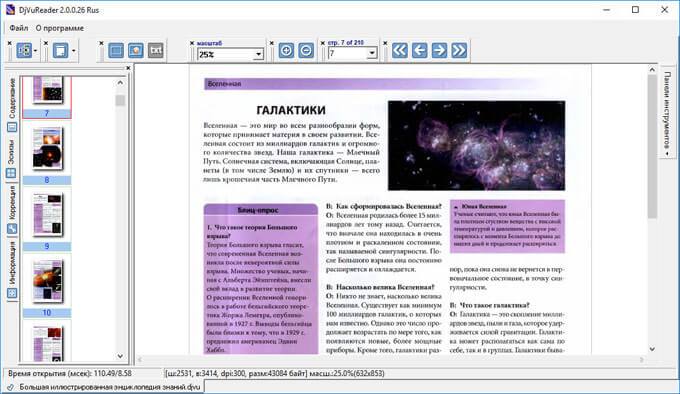
Task: Go to the previous page arrow
Action: (419, 51)
